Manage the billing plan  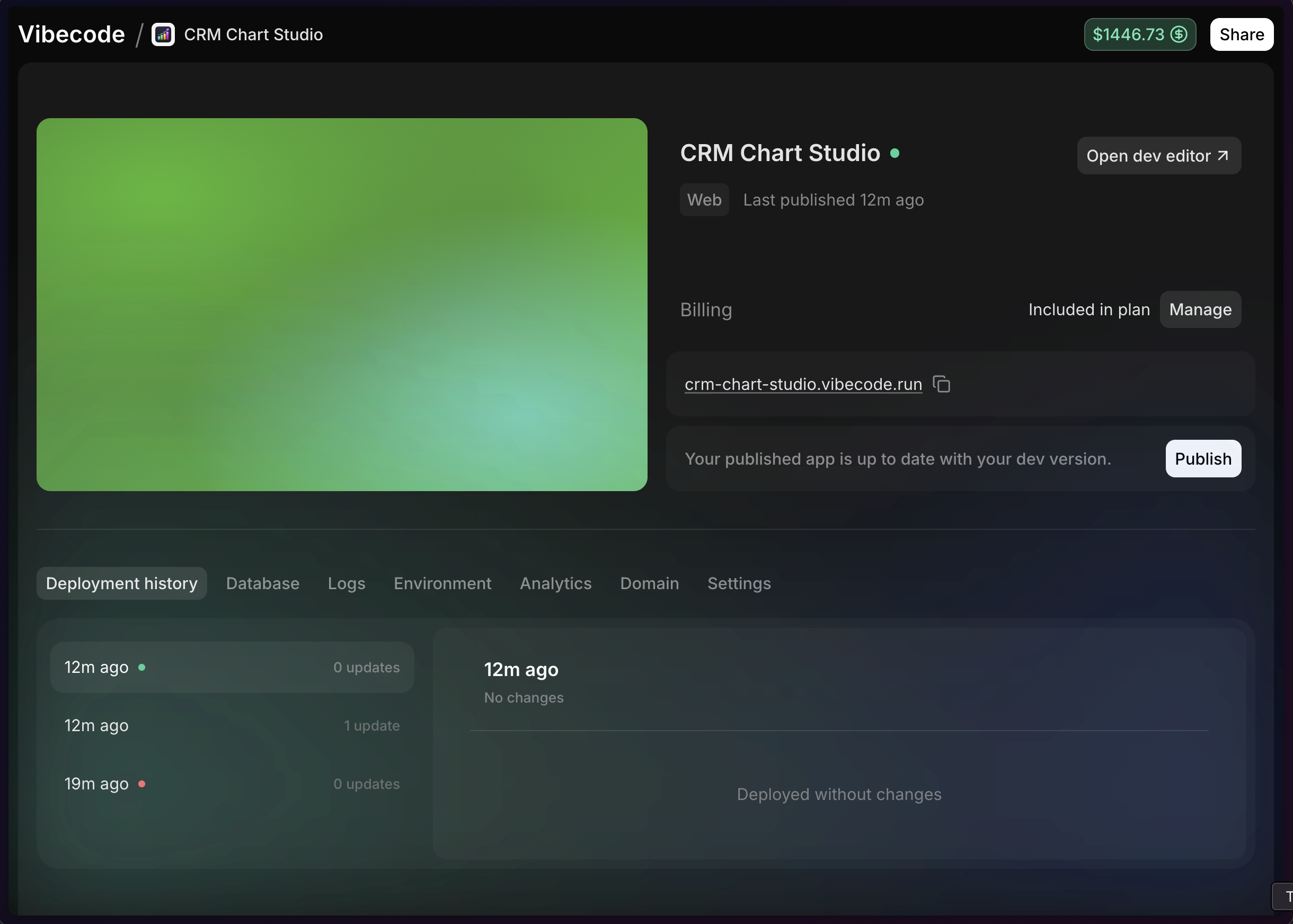click(x=1200, y=309)
